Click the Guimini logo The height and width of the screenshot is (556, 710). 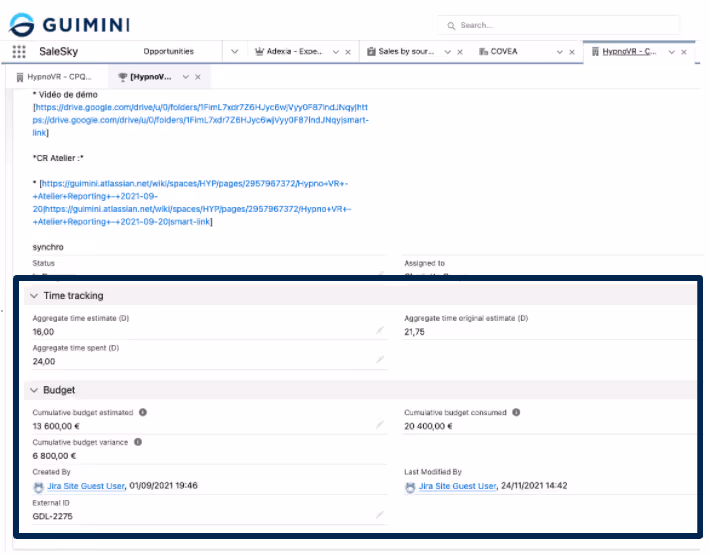tap(69, 24)
